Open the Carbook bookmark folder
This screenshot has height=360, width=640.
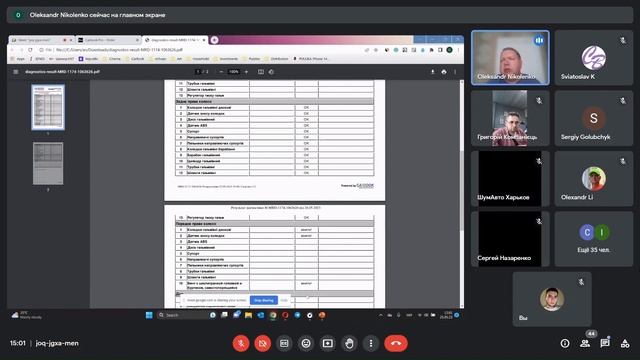coord(135,59)
